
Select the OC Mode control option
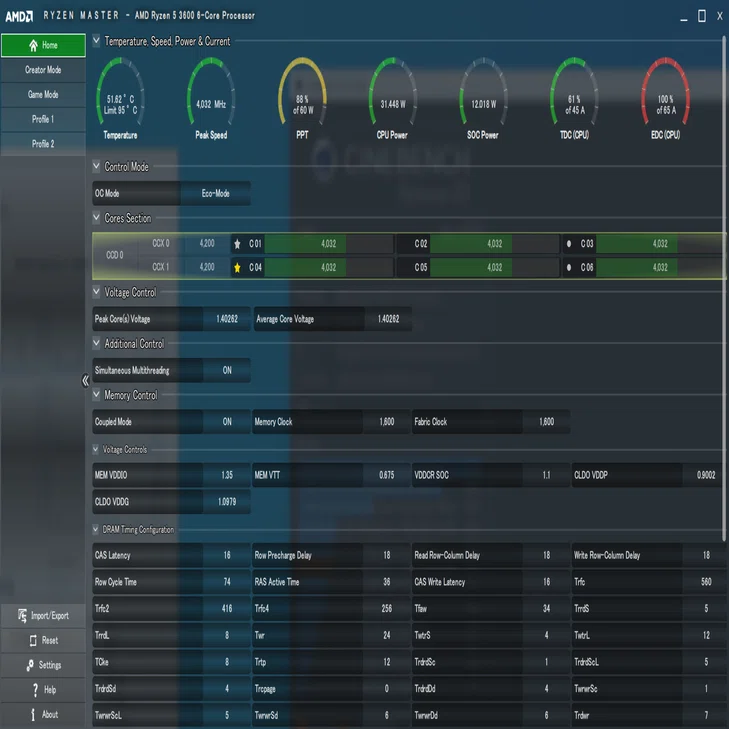[x=136, y=193]
